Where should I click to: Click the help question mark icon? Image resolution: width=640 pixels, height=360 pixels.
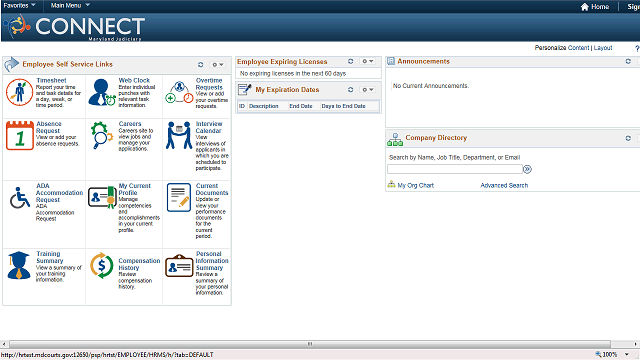coord(637,49)
